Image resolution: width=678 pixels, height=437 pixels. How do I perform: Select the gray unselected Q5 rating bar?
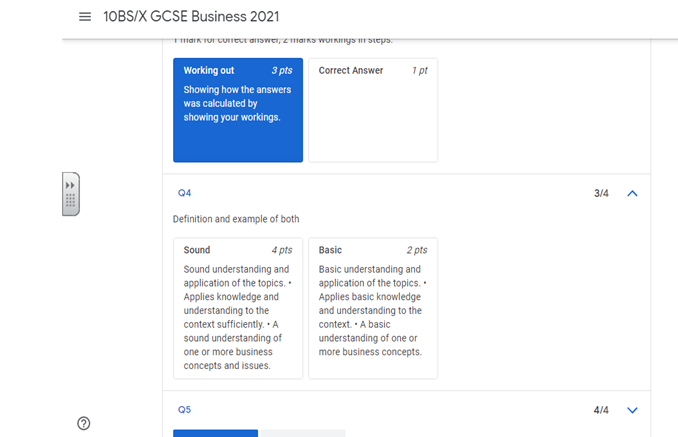302,433
